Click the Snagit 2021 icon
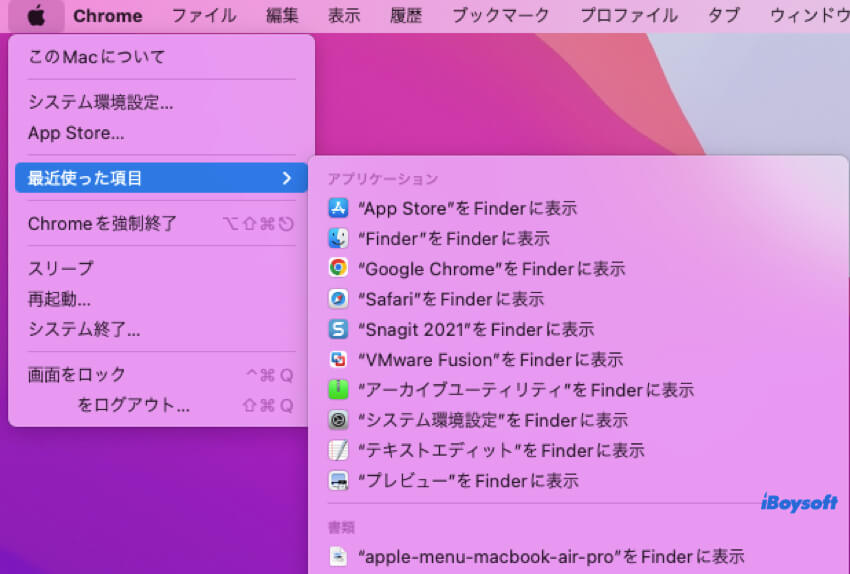Image resolution: width=850 pixels, height=574 pixels. tap(338, 329)
